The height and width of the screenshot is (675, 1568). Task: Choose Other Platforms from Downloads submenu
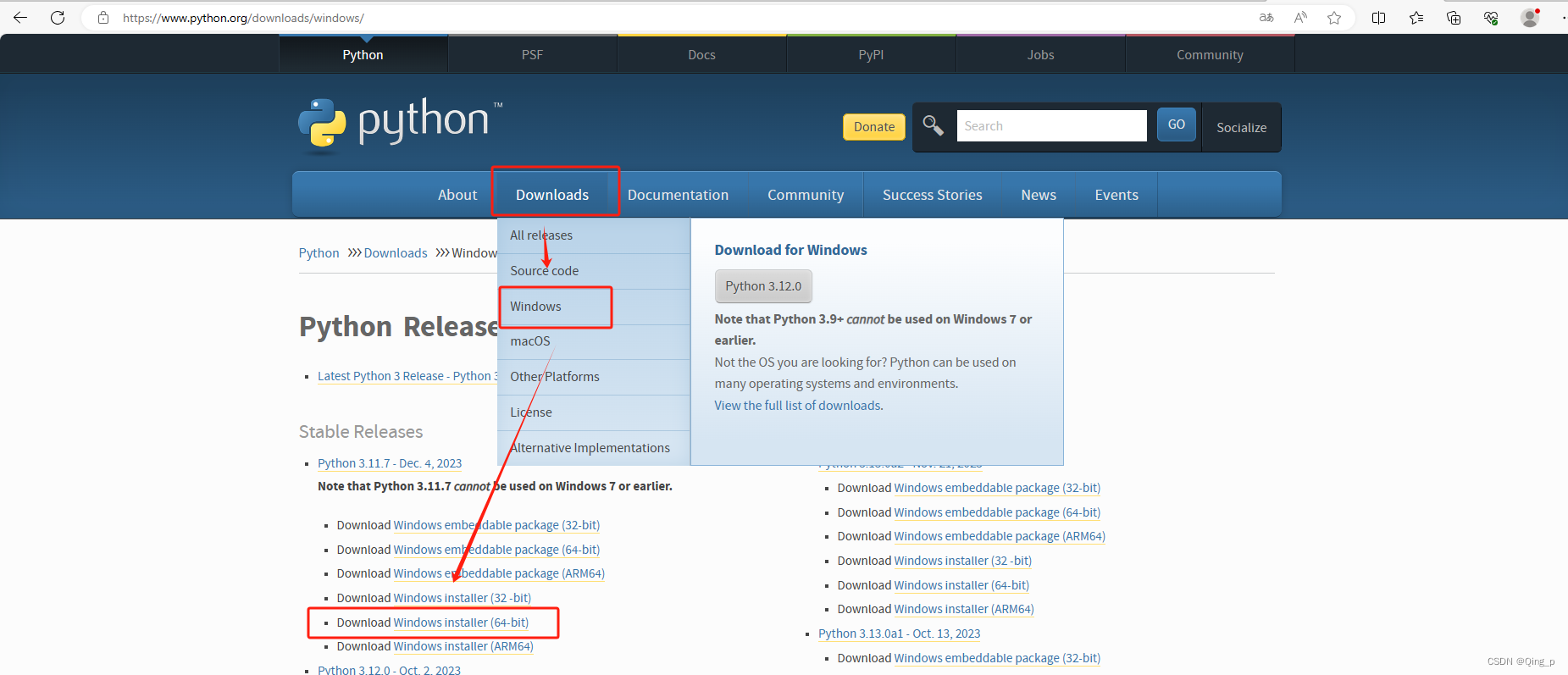coord(594,377)
